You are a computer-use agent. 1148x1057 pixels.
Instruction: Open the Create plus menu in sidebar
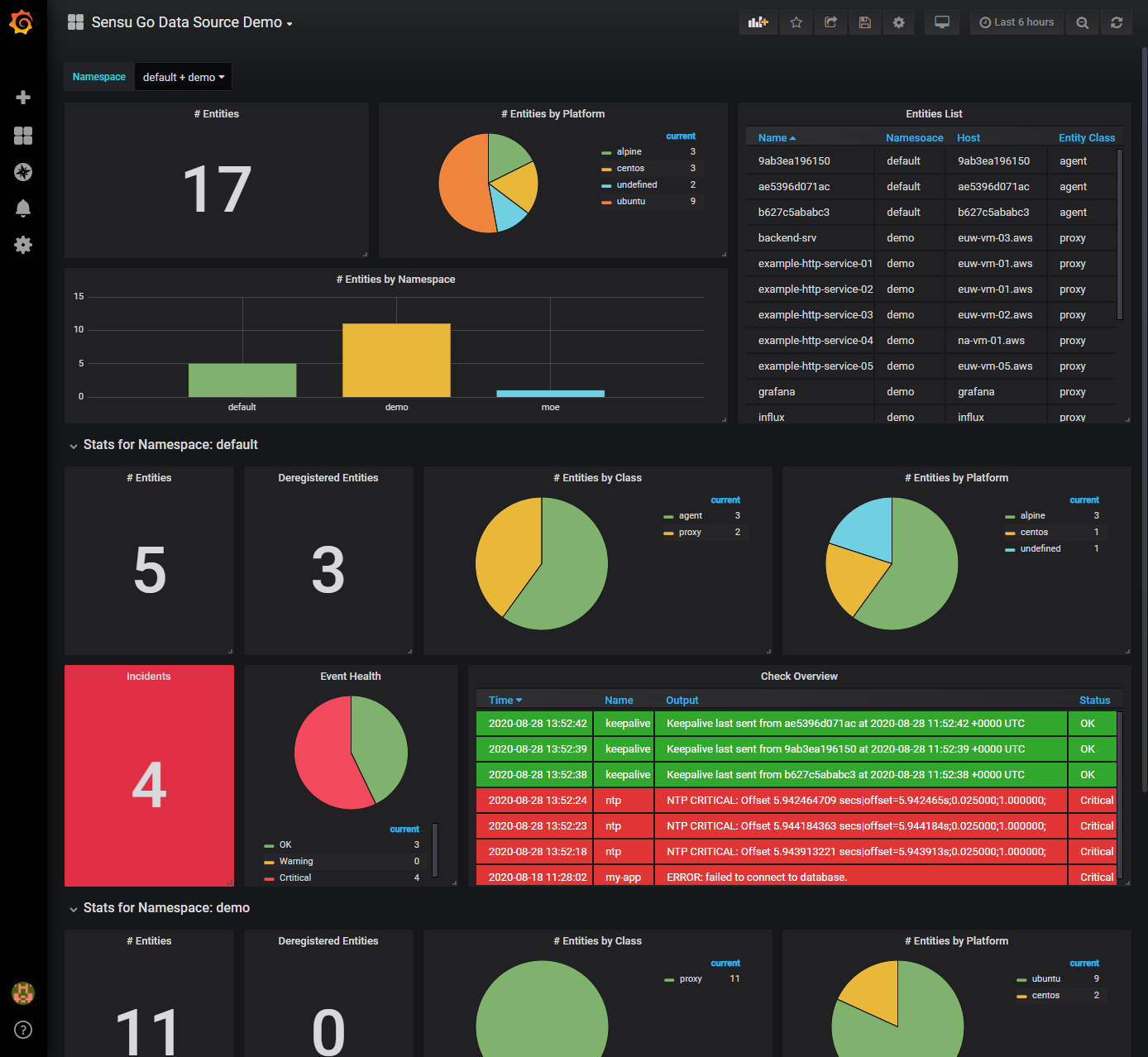23,98
